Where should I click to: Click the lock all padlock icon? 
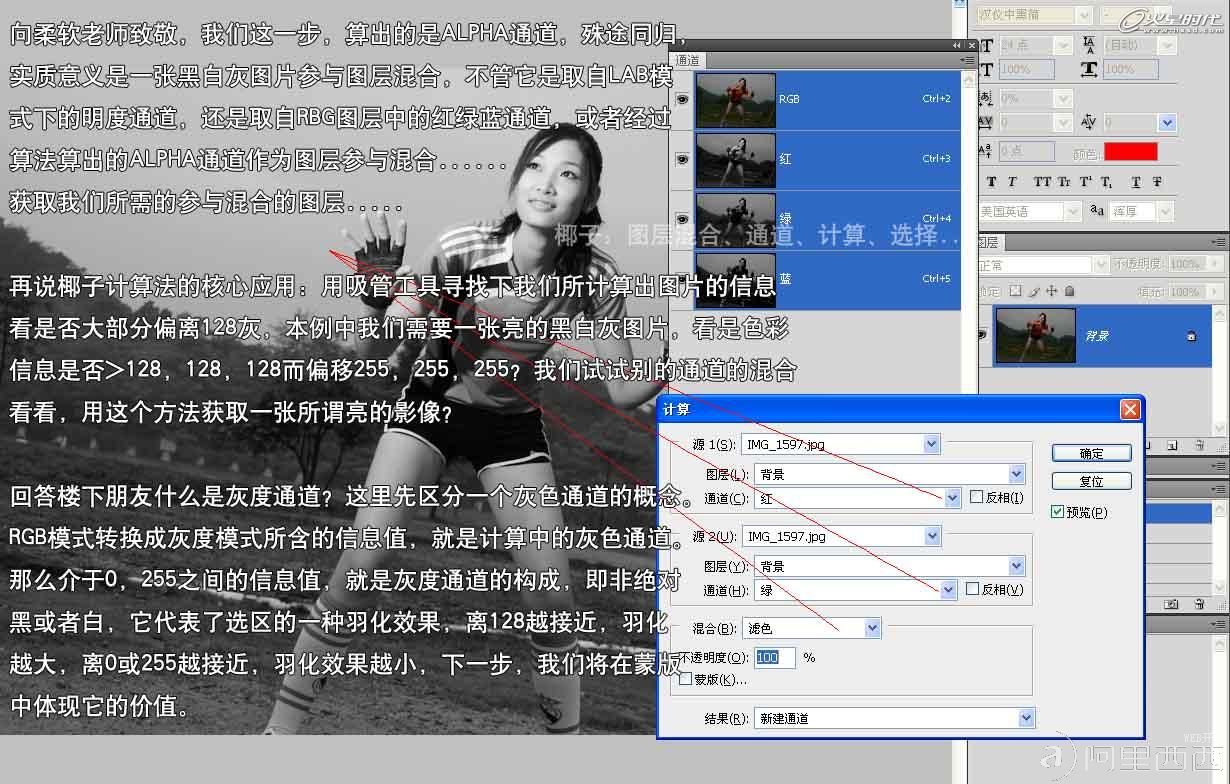(x=1068, y=291)
